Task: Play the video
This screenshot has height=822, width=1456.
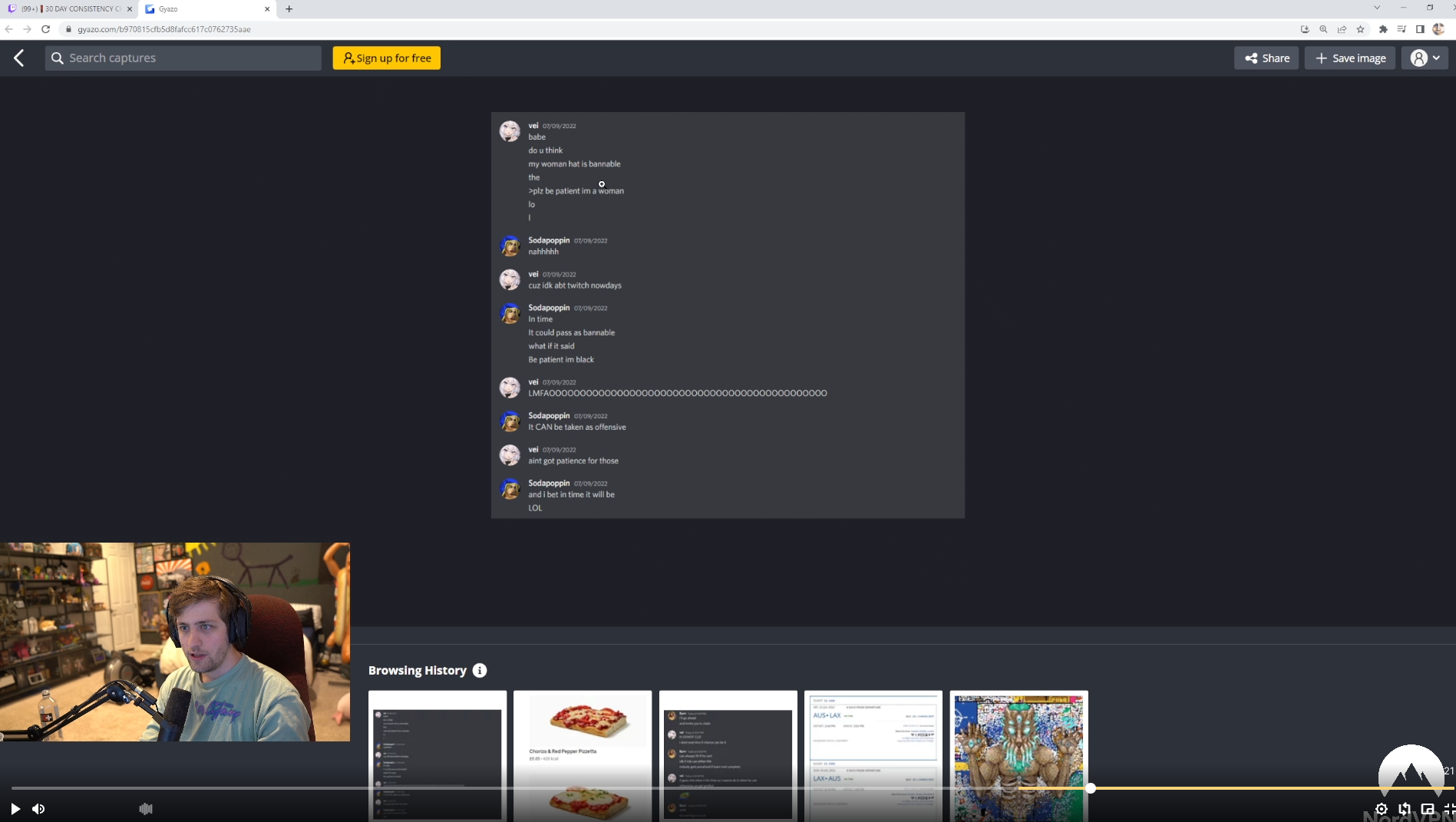Action: pyautogui.click(x=15, y=809)
